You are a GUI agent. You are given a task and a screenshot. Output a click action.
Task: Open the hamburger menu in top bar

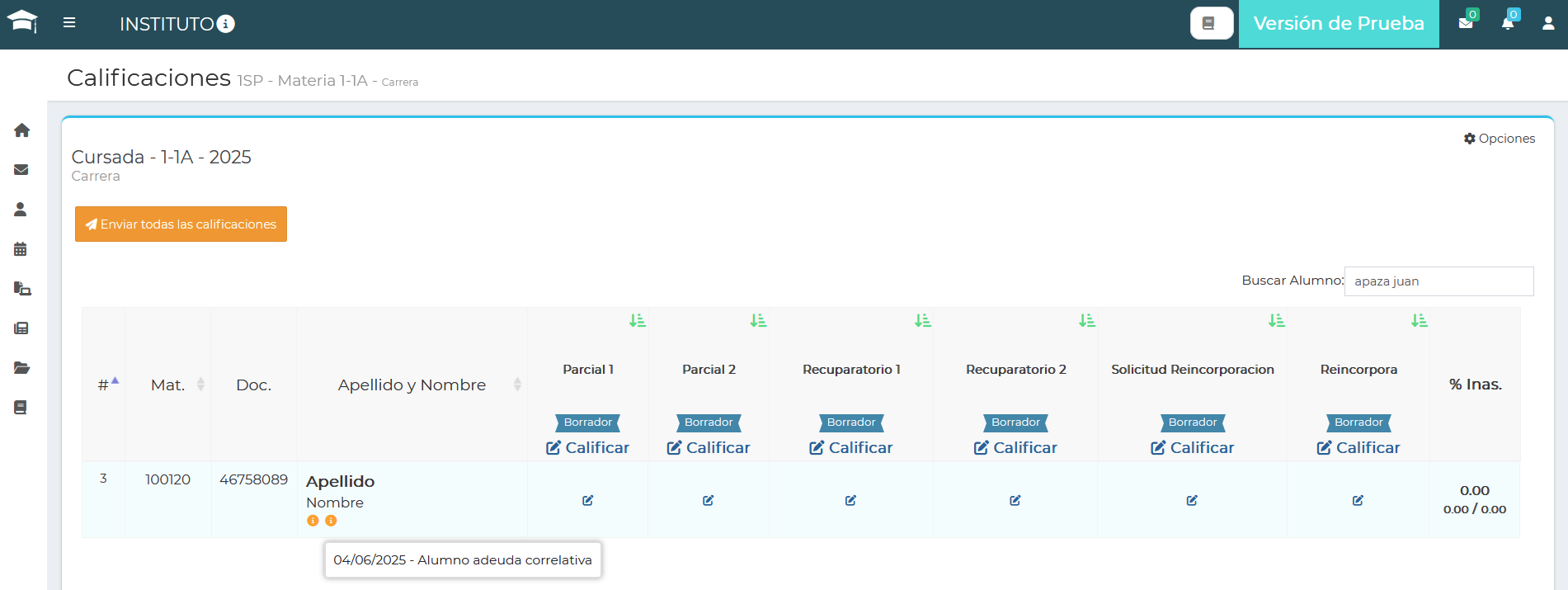69,23
